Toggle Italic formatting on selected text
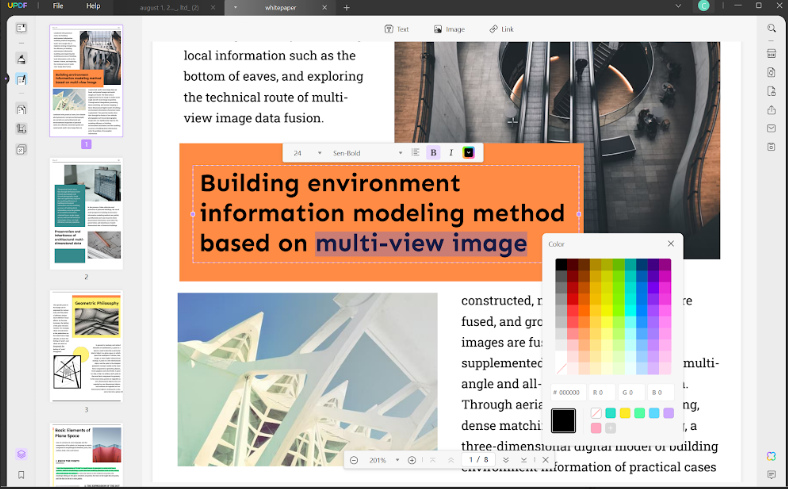788x489 pixels. tap(451, 152)
